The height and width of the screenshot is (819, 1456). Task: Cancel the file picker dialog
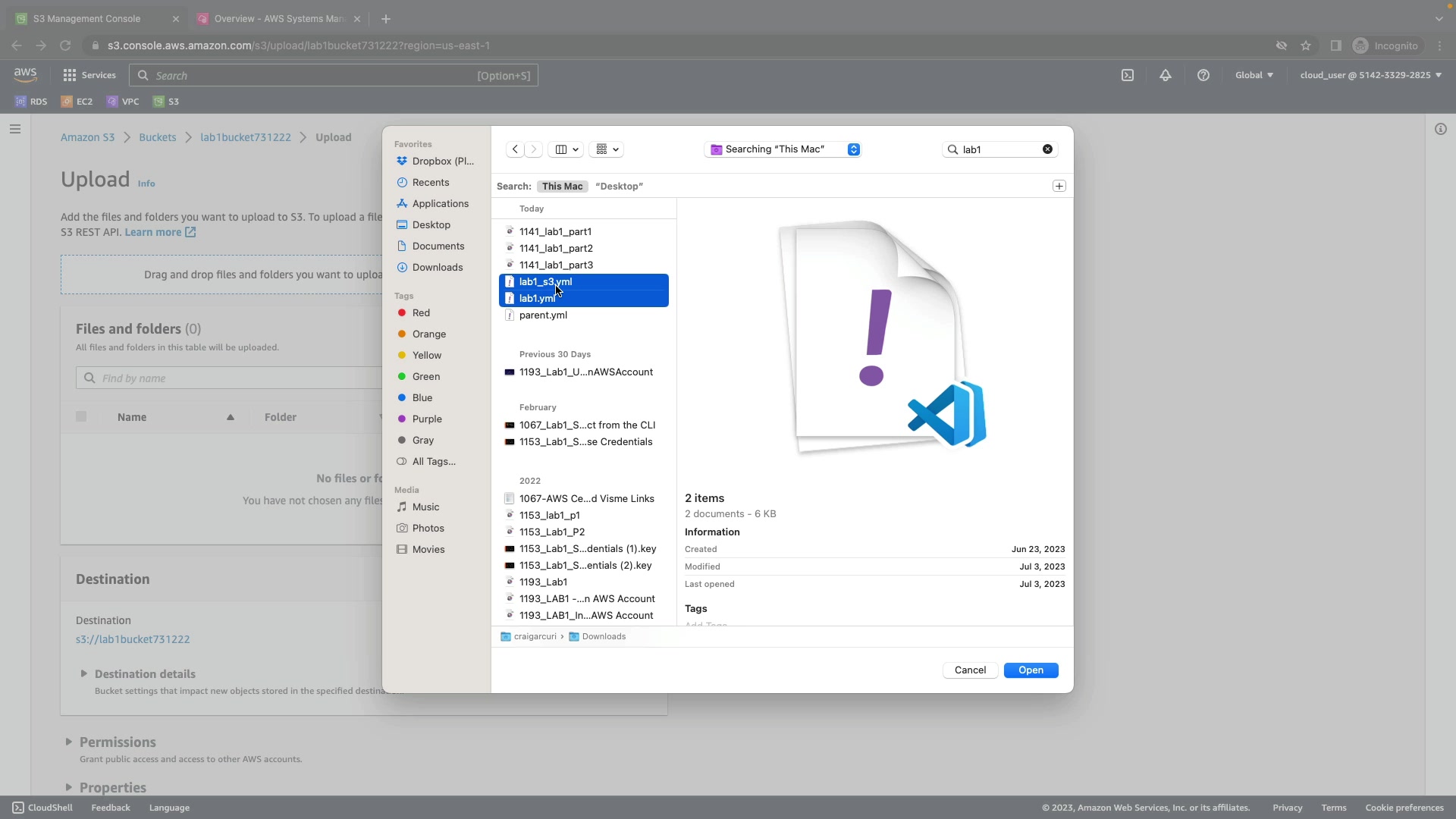(970, 670)
